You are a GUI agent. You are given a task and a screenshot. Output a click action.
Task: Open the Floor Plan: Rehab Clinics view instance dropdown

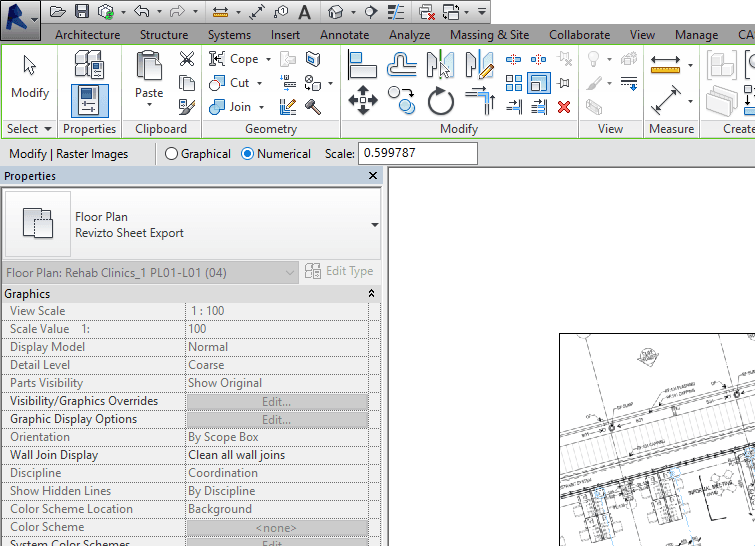(289, 273)
